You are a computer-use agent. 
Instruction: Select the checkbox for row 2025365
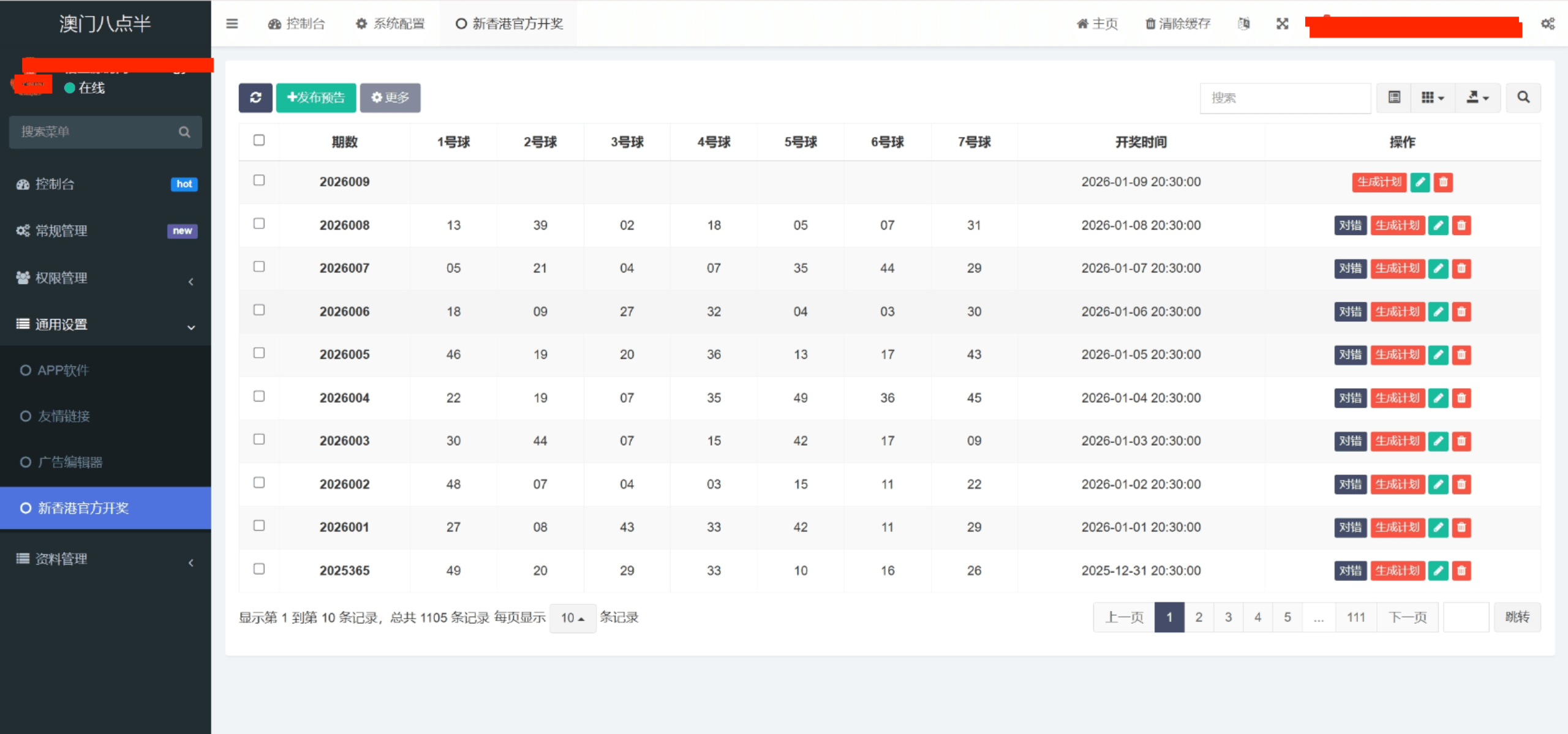click(259, 569)
